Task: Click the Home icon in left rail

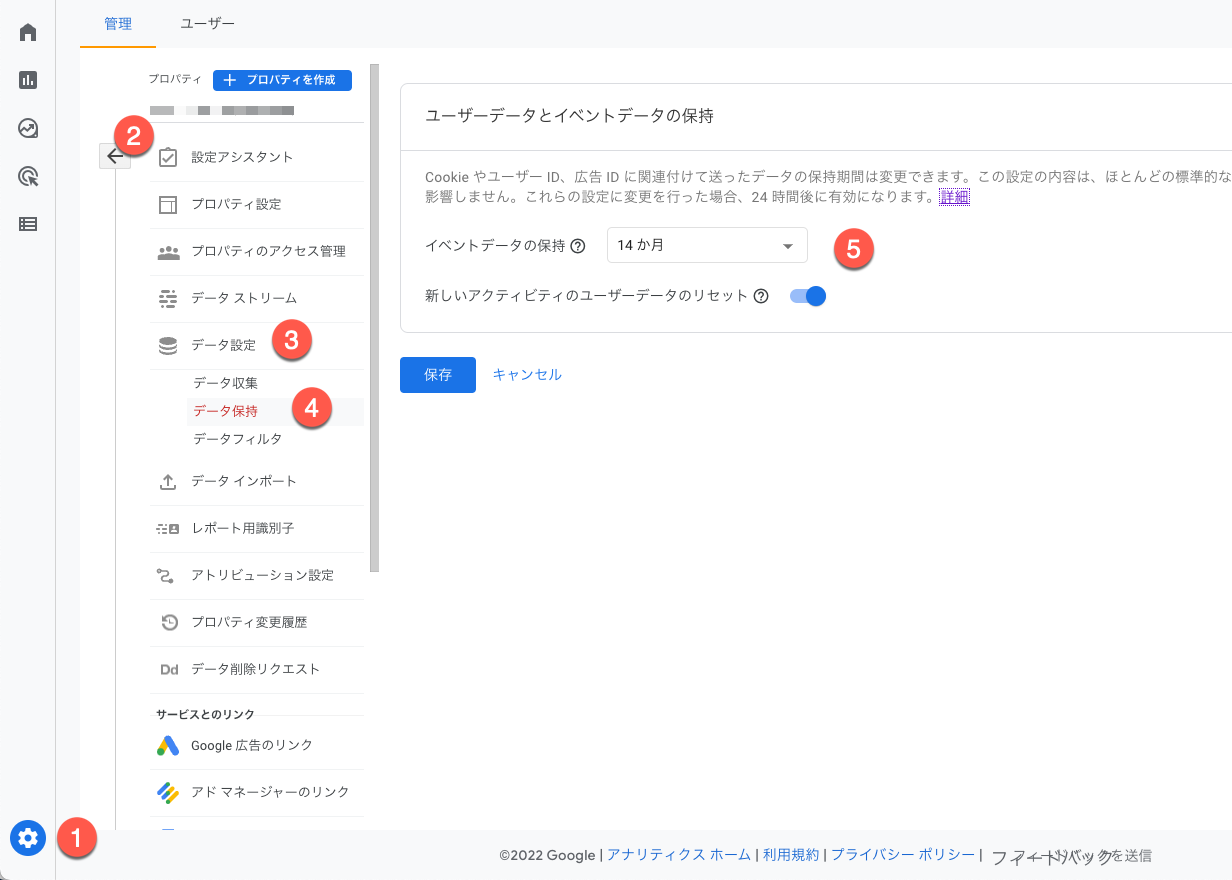Action: (x=28, y=33)
